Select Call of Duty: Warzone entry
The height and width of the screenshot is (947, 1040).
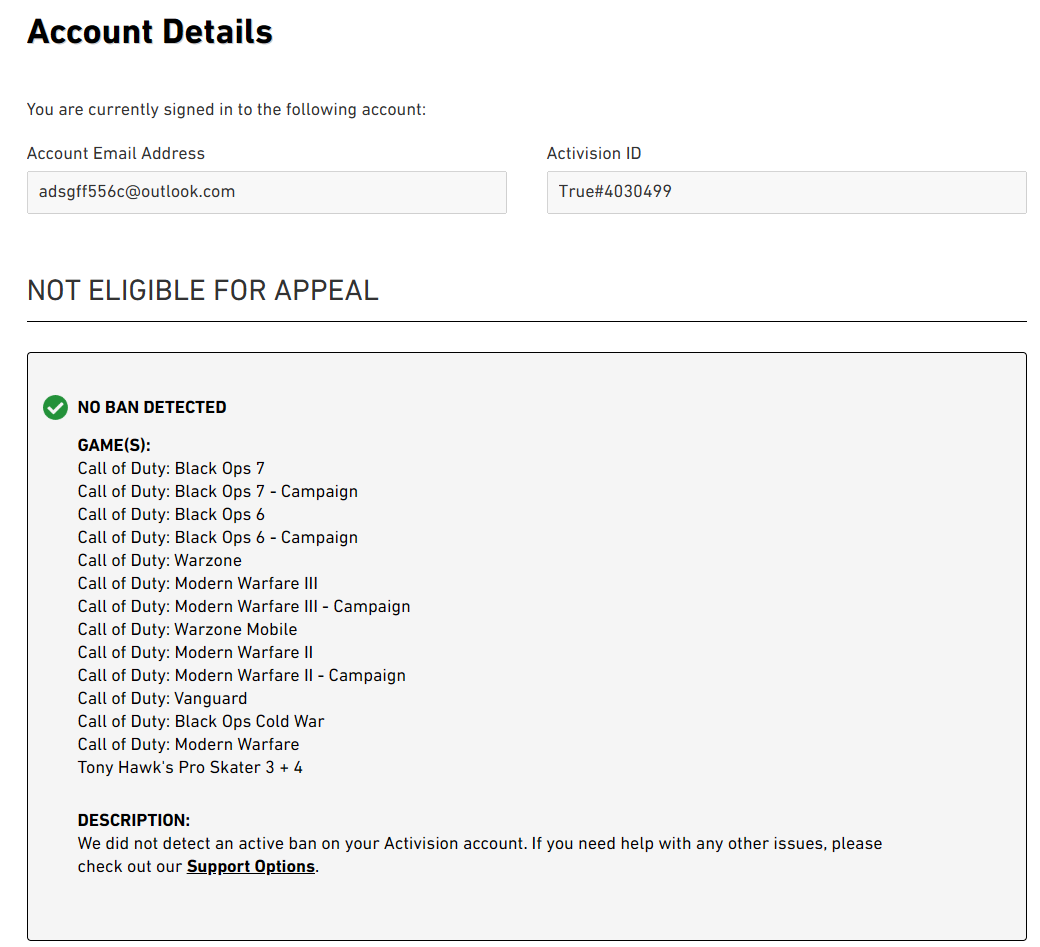pos(160,560)
